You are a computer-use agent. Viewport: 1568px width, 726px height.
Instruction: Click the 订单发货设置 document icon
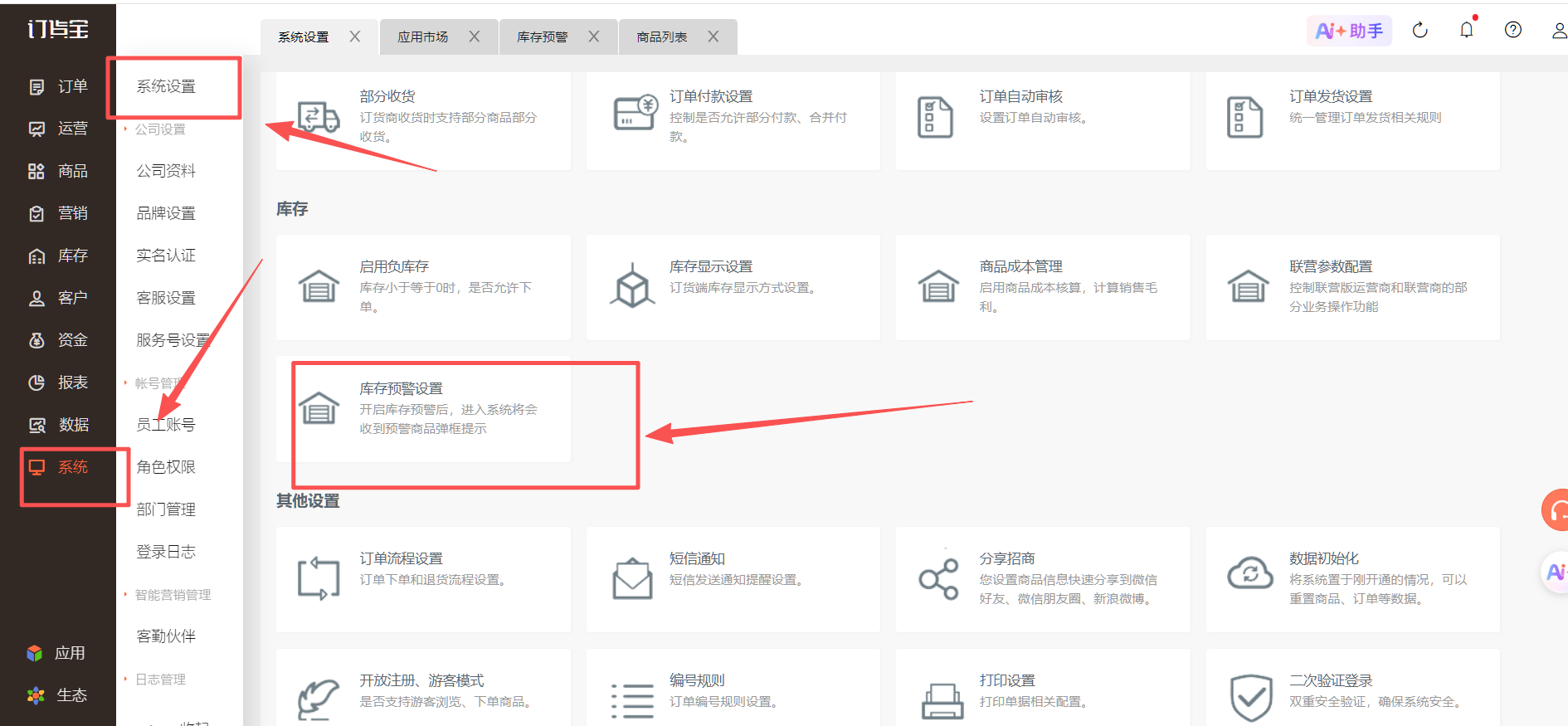click(1244, 117)
